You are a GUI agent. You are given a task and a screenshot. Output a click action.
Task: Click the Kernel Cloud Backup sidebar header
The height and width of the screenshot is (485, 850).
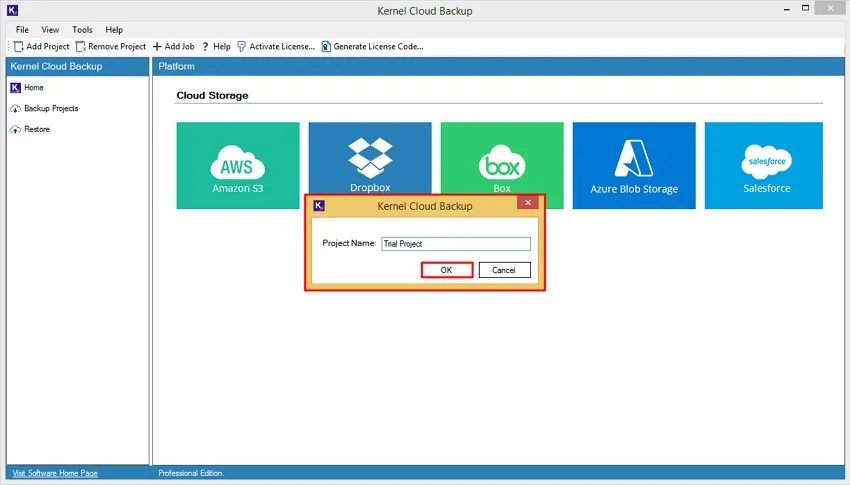pyautogui.click(x=78, y=66)
